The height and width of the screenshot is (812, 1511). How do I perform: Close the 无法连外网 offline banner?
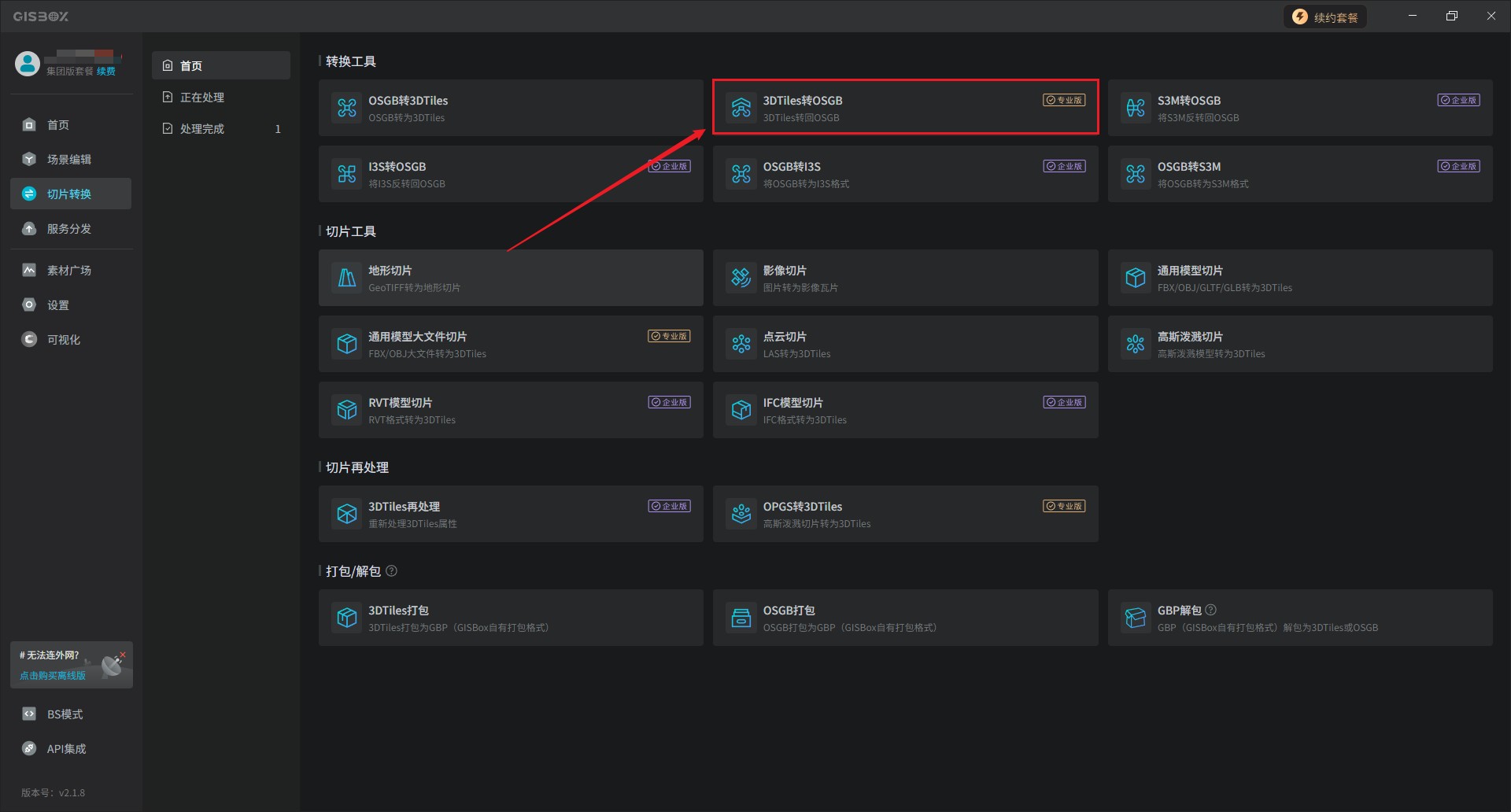click(123, 654)
